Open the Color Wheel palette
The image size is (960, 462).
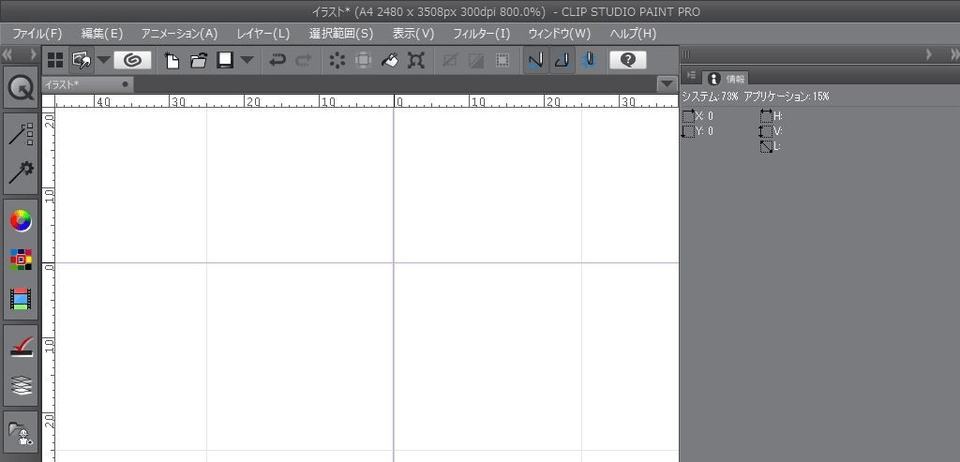click(x=21, y=221)
